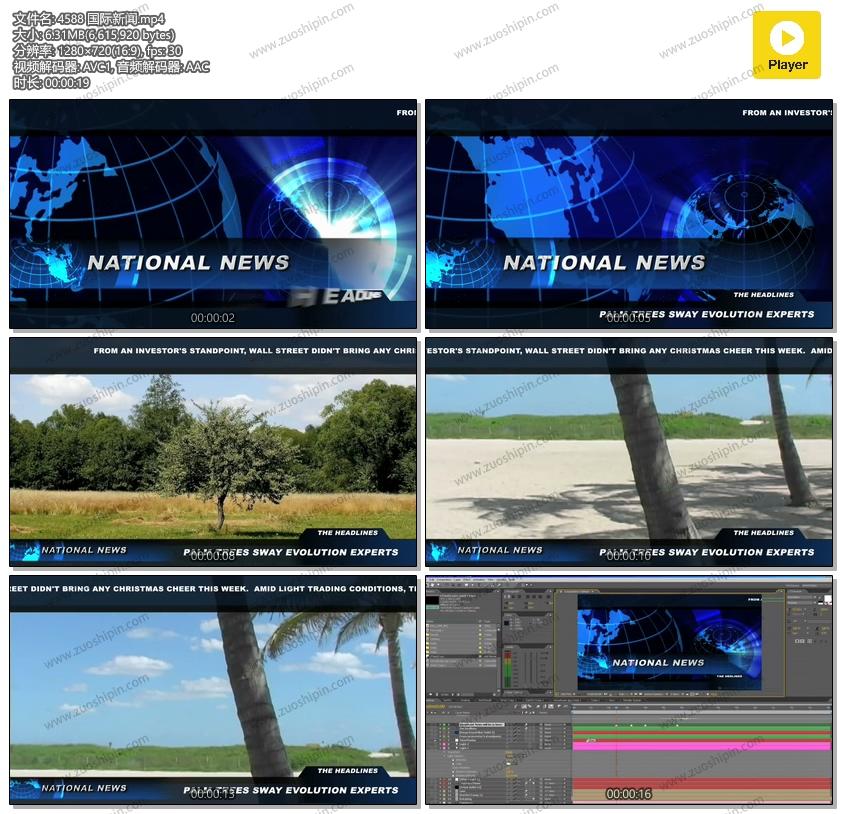Select the beach palm trunk thumbnail at 00:00:10
The width and height of the screenshot is (842, 814).
coord(629,452)
